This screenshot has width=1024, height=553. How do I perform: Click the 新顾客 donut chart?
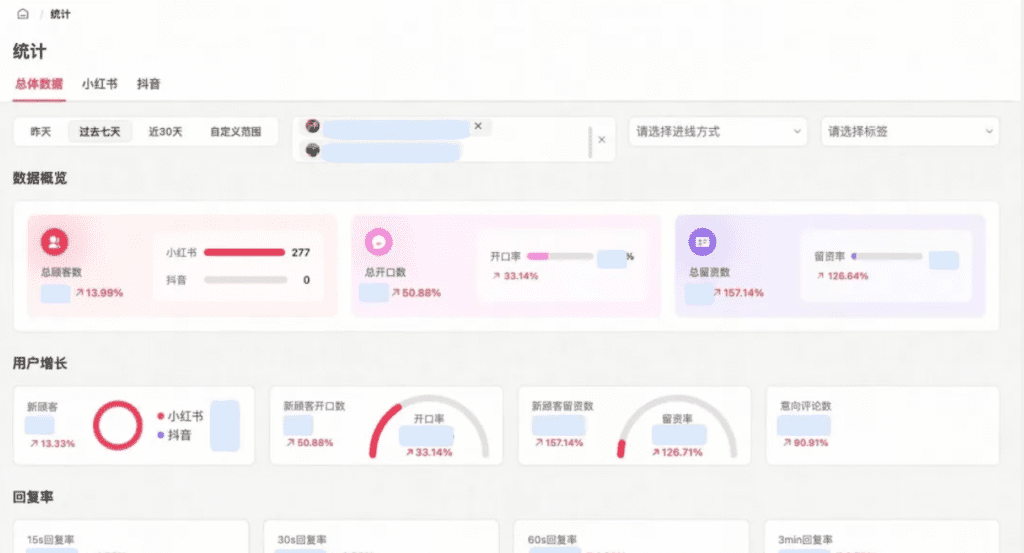coord(119,425)
